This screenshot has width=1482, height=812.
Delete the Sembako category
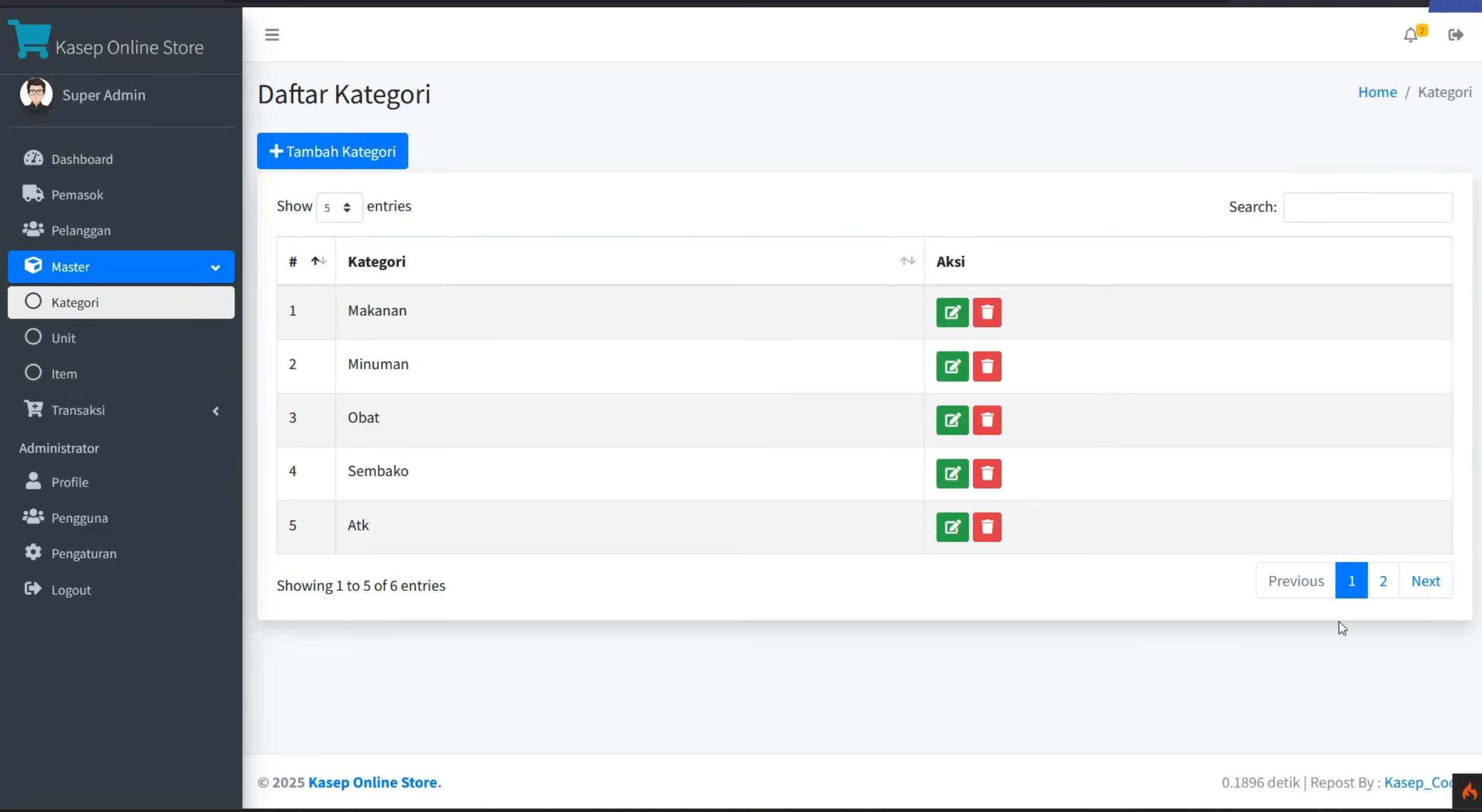tap(987, 474)
